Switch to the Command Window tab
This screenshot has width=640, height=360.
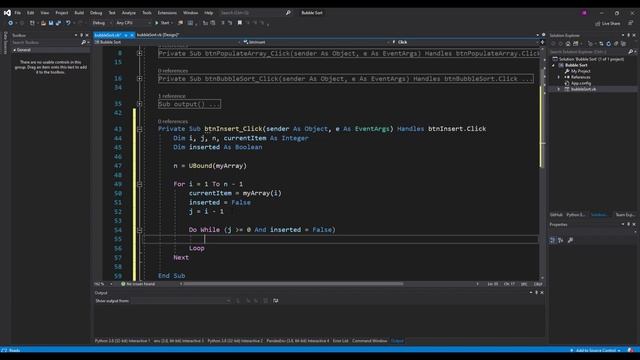369,341
